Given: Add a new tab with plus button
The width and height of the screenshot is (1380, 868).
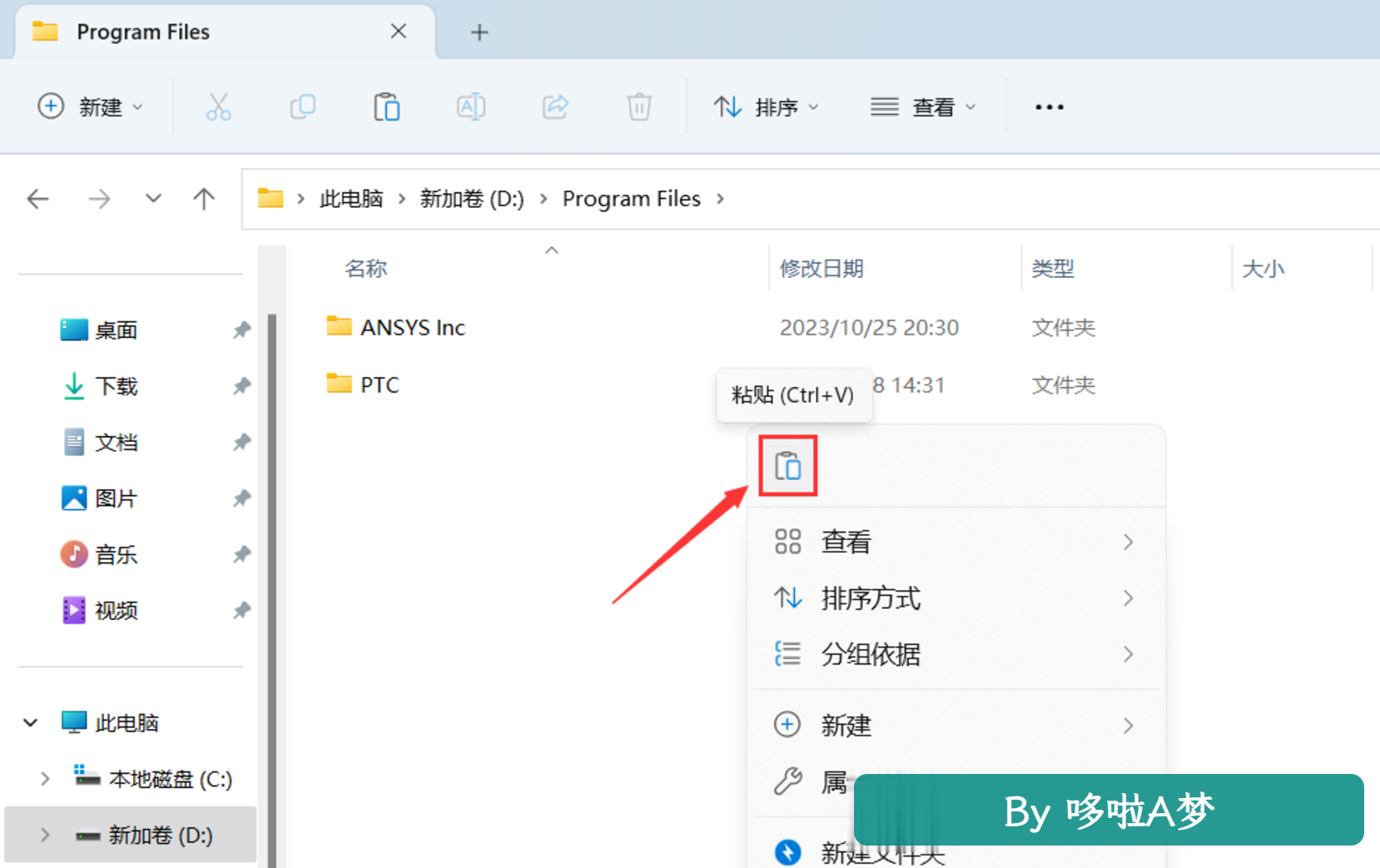Looking at the screenshot, I should (x=479, y=32).
